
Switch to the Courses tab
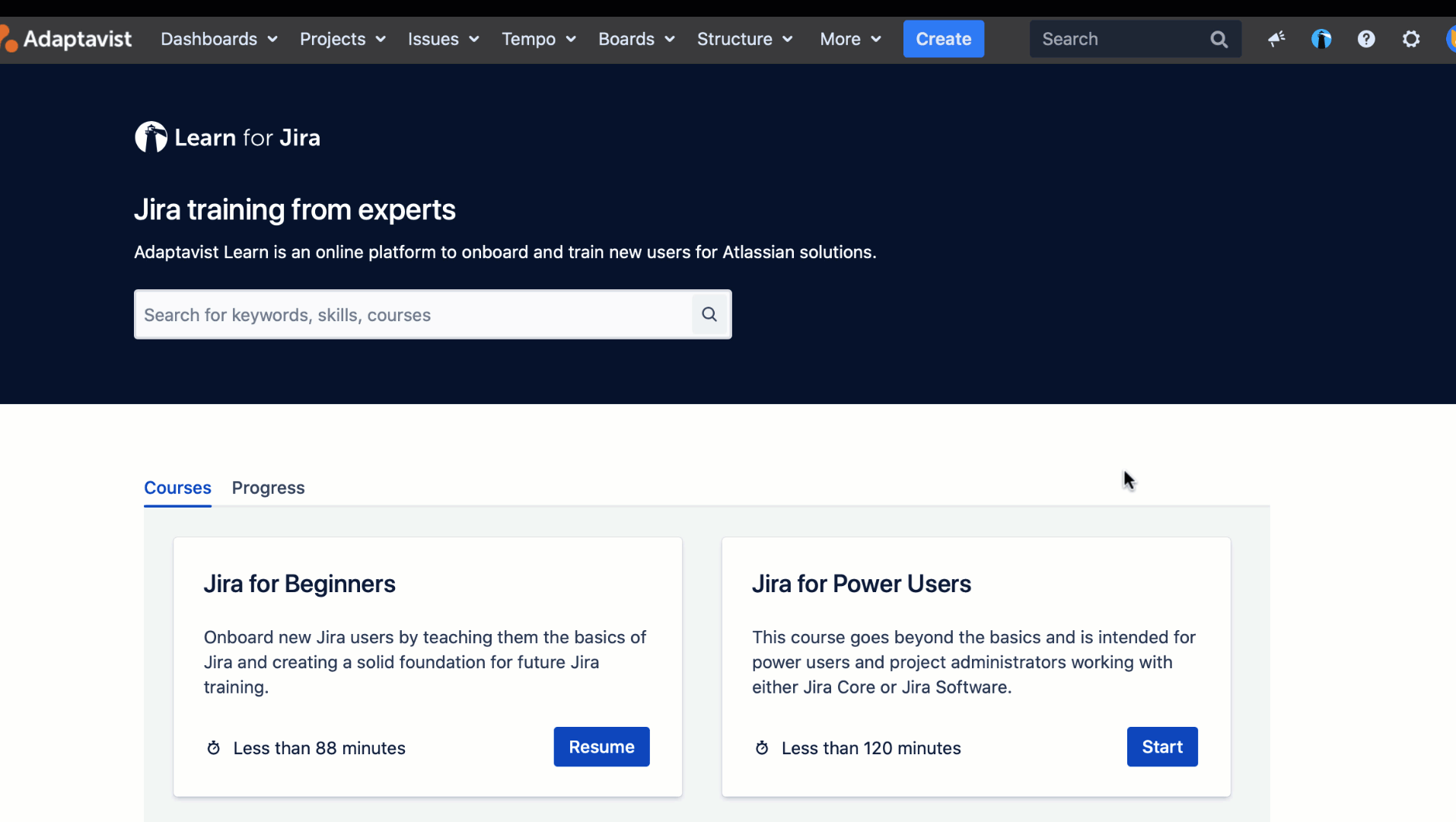tap(177, 488)
